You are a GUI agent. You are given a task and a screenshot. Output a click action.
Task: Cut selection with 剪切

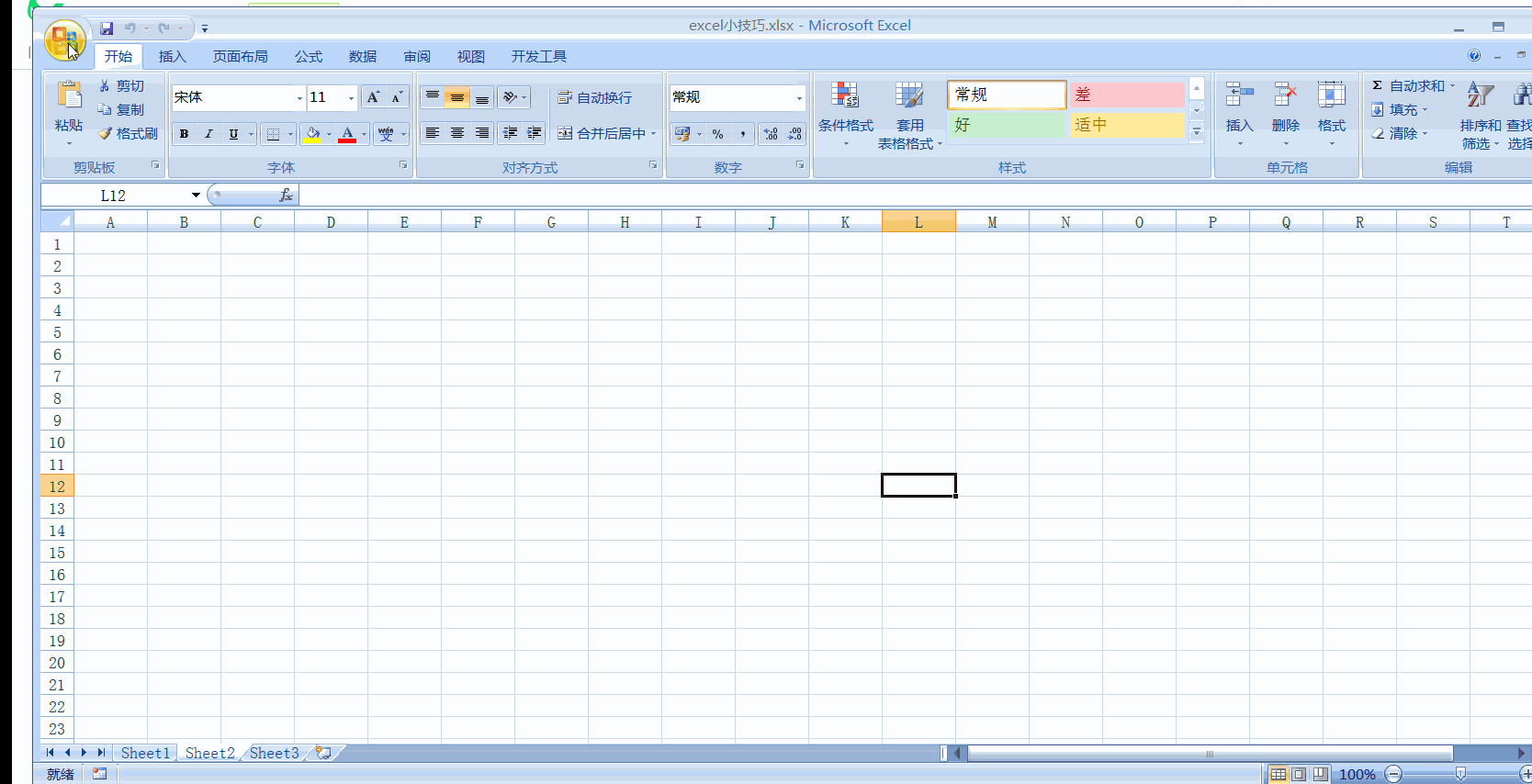[121, 85]
